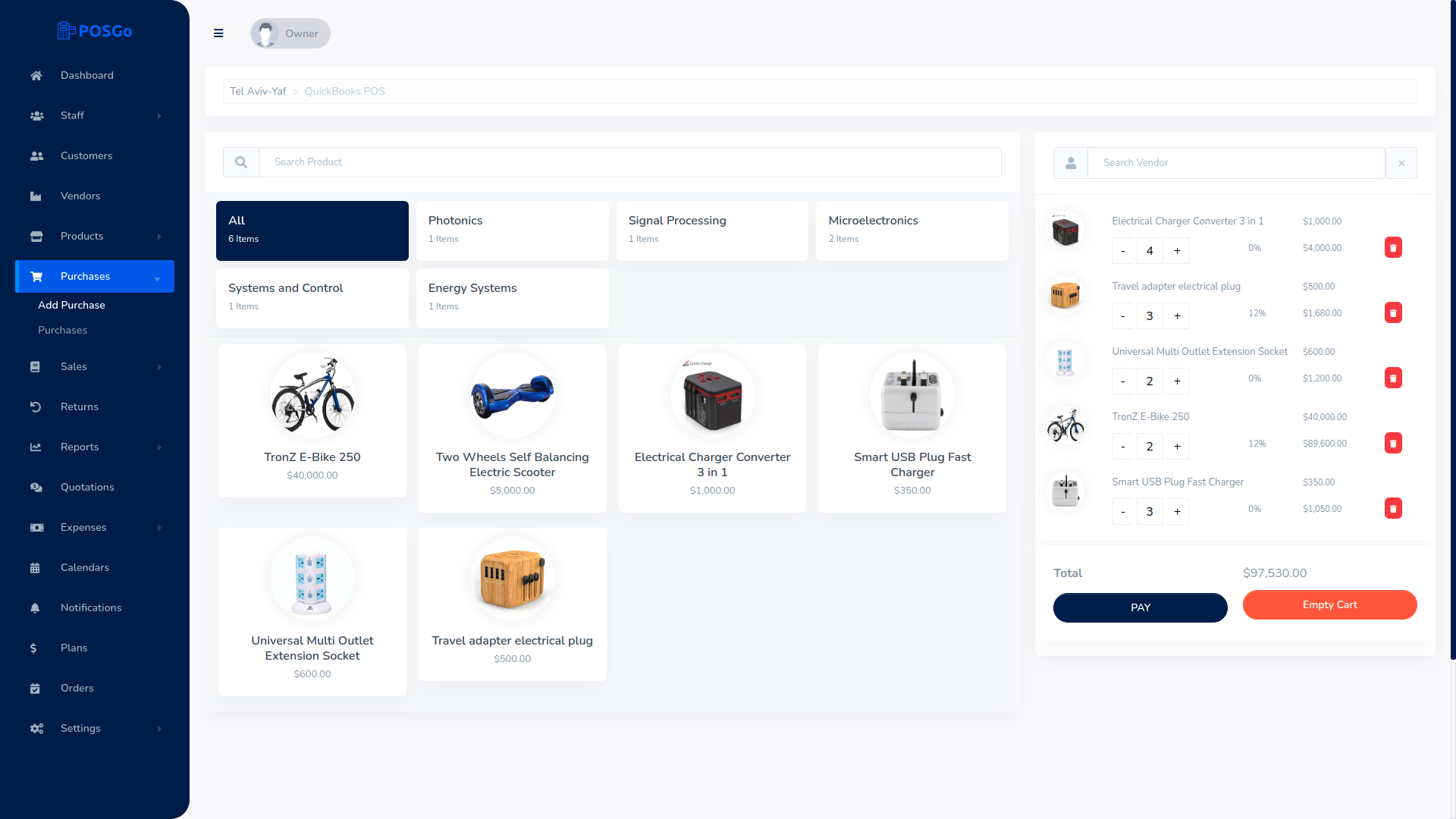Image resolution: width=1456 pixels, height=819 pixels.
Task: Click Empty Cart to clear items
Action: 1330,605
